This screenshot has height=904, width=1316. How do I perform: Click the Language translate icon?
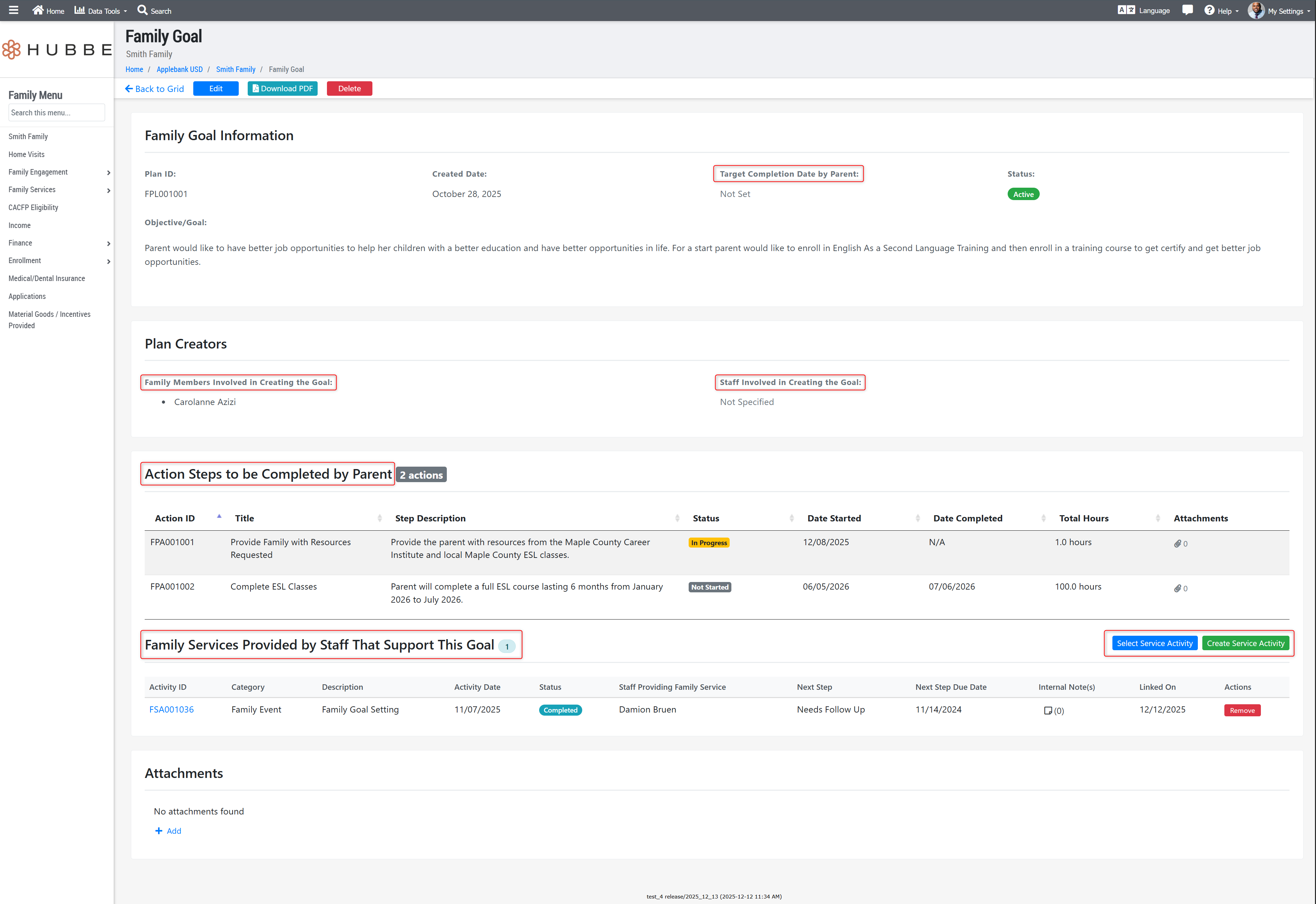pyautogui.click(x=1126, y=10)
